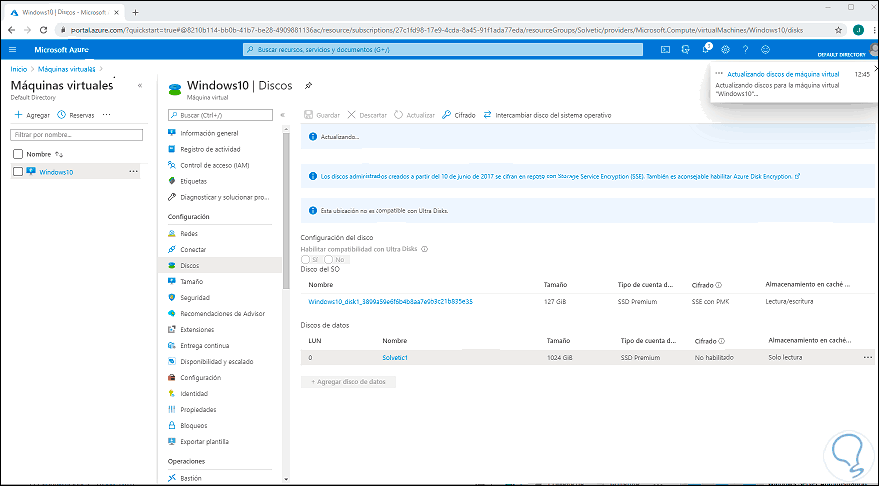This screenshot has height=486, width=879.
Task: Click the info icon beside Ultra Disks
Action: click(x=424, y=249)
